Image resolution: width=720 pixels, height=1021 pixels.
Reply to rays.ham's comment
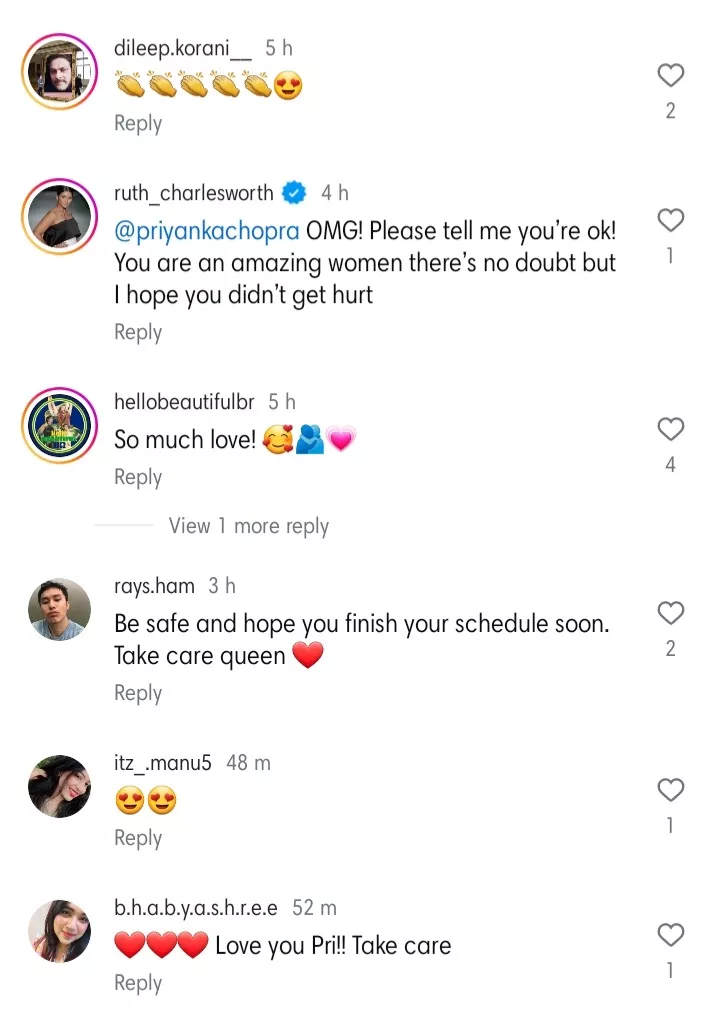[138, 693]
